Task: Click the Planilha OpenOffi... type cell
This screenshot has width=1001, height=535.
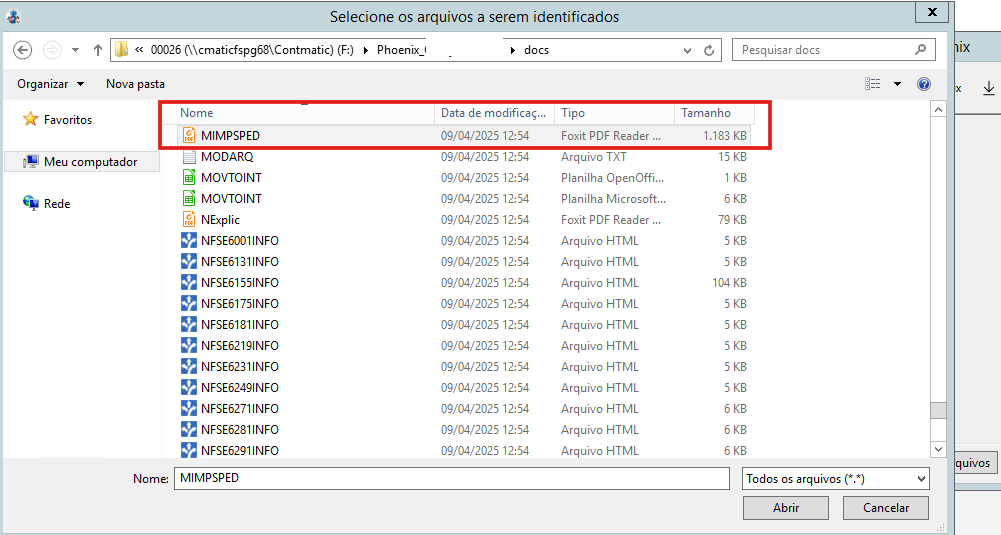Action: tap(612, 177)
